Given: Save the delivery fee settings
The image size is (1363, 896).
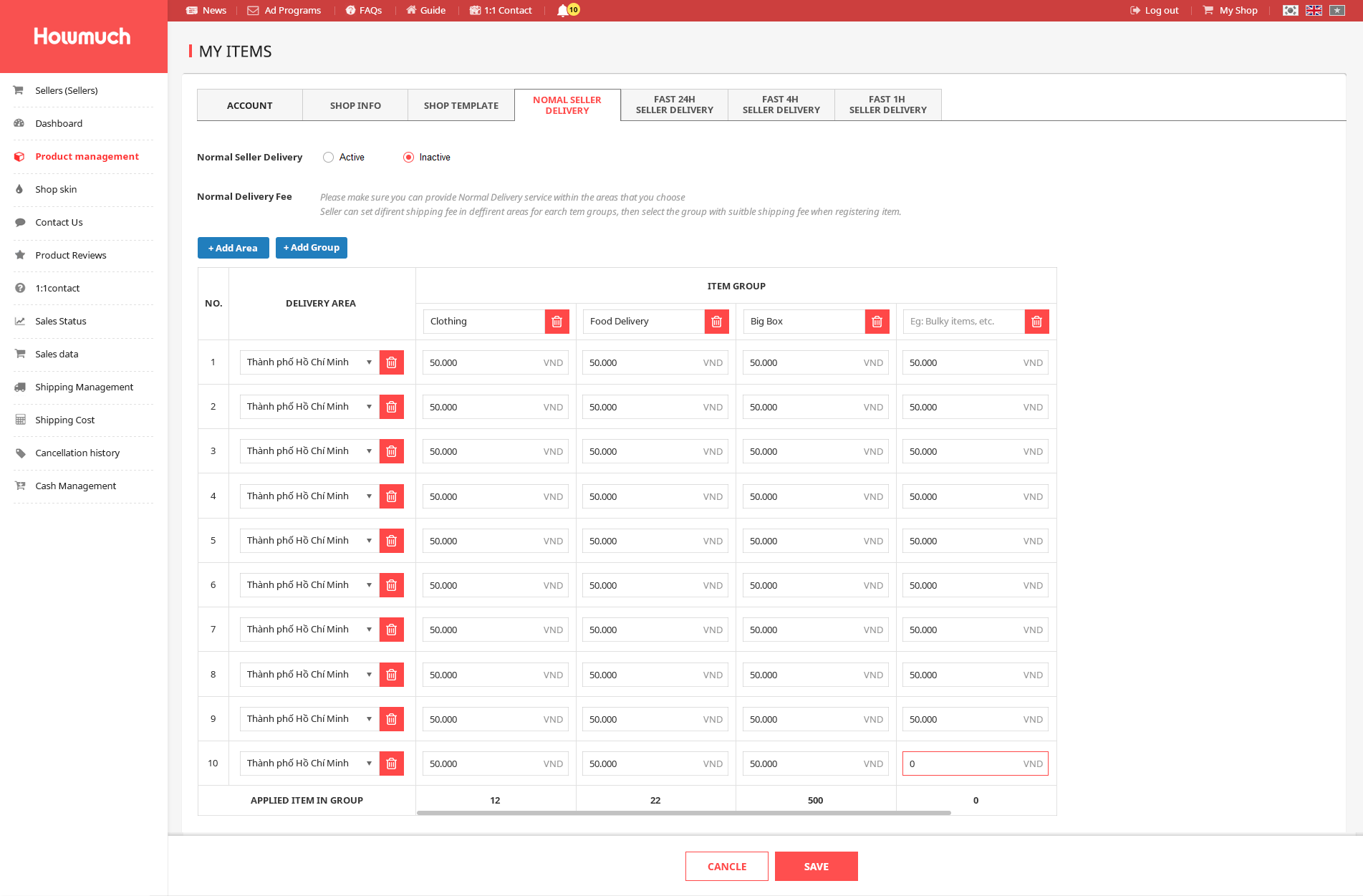Looking at the screenshot, I should click(x=816, y=867).
